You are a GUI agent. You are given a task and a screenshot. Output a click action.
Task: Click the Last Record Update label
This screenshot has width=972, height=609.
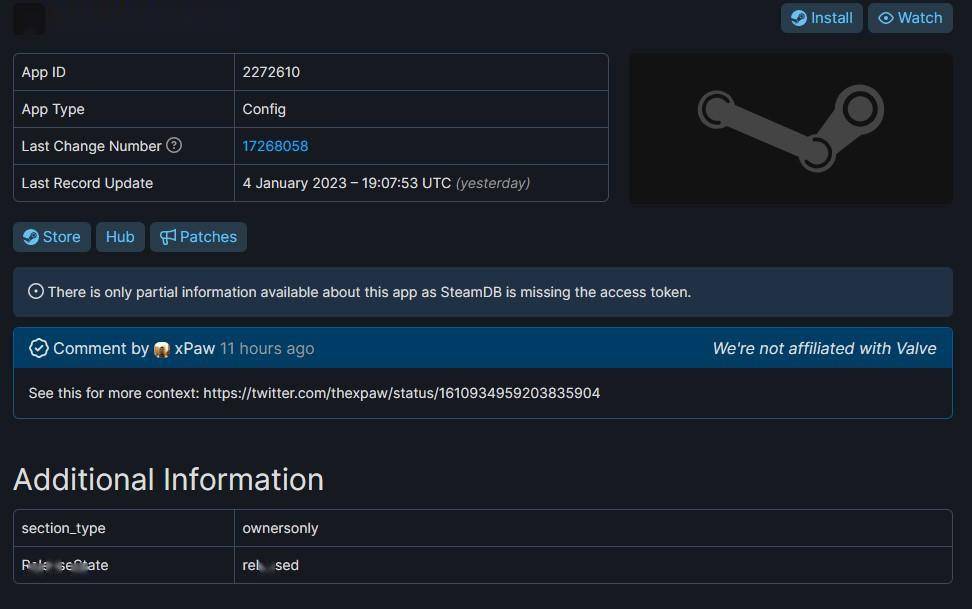(87, 183)
